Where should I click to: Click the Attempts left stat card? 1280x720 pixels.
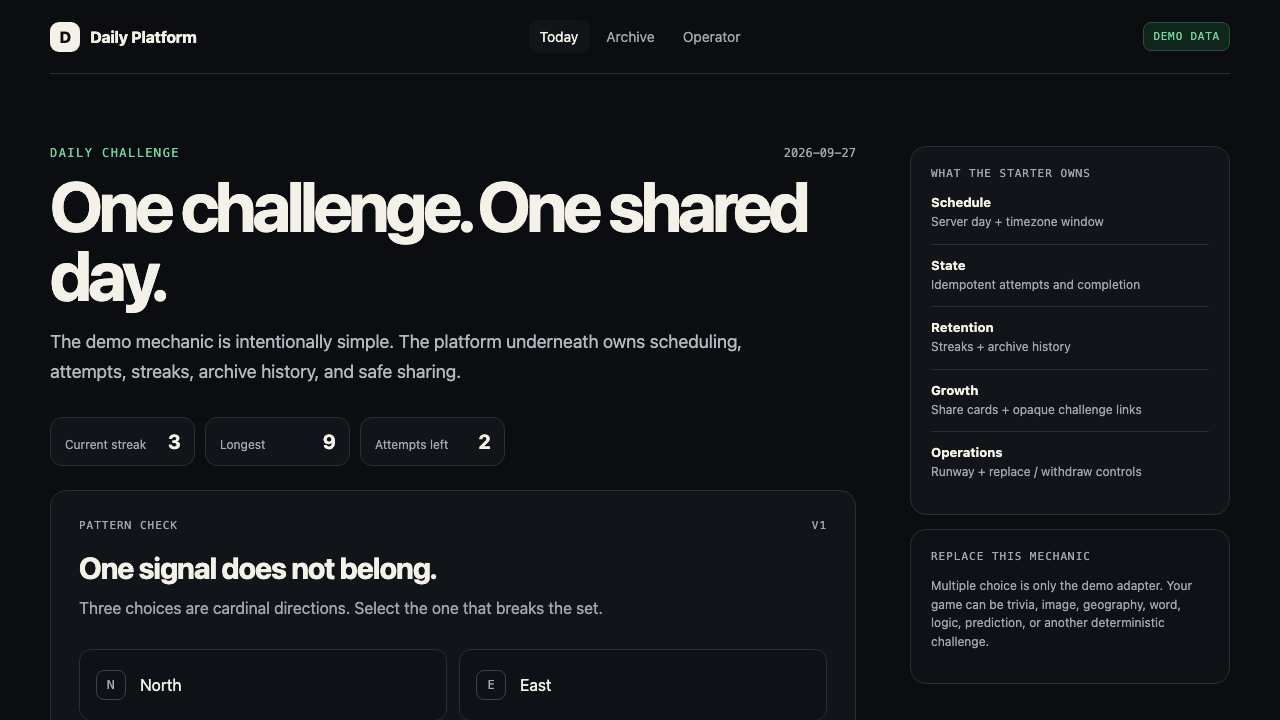click(432, 442)
